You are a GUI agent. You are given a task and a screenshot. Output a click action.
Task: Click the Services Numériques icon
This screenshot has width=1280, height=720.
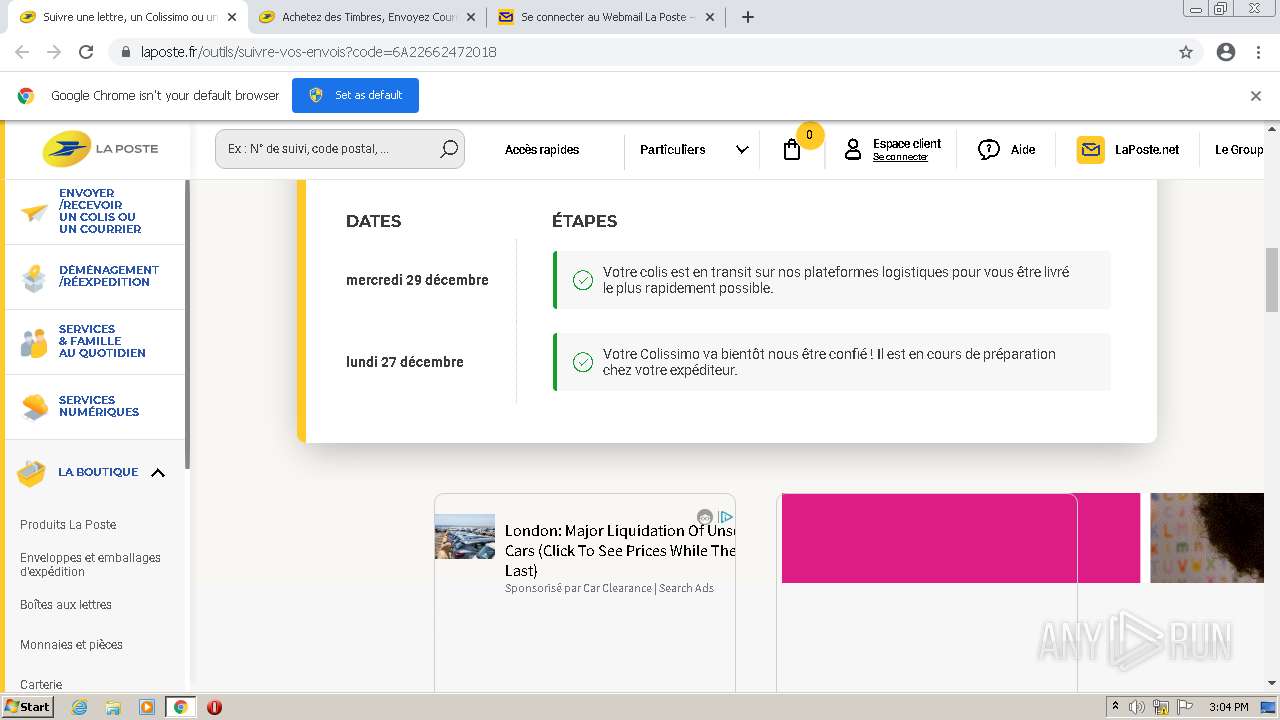34,407
